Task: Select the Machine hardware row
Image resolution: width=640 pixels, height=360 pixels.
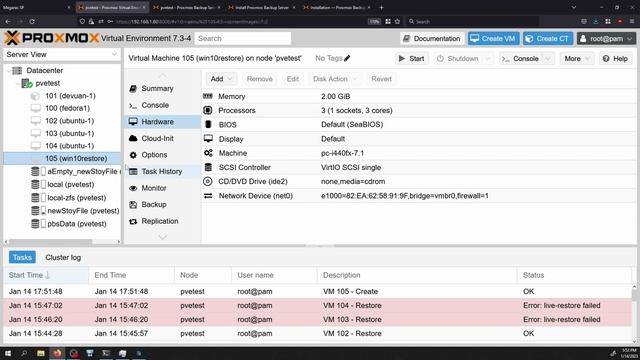Action: click(x=419, y=153)
